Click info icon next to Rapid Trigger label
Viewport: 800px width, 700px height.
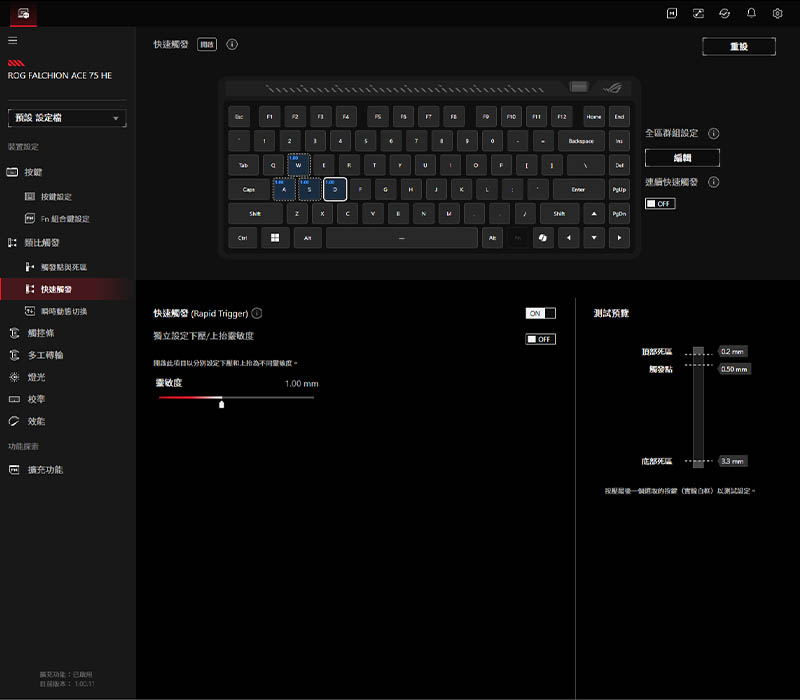click(x=258, y=313)
